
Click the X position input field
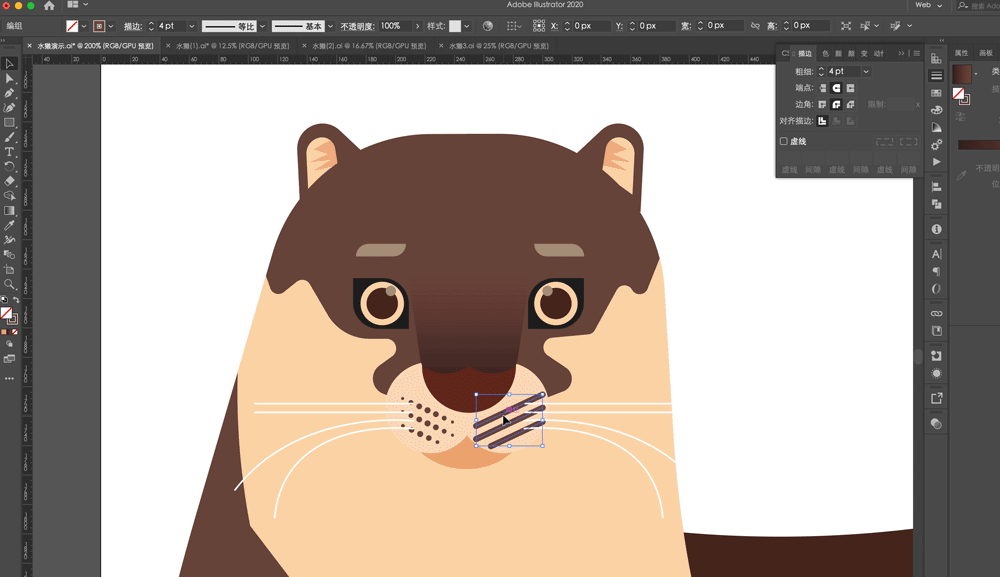(591, 26)
